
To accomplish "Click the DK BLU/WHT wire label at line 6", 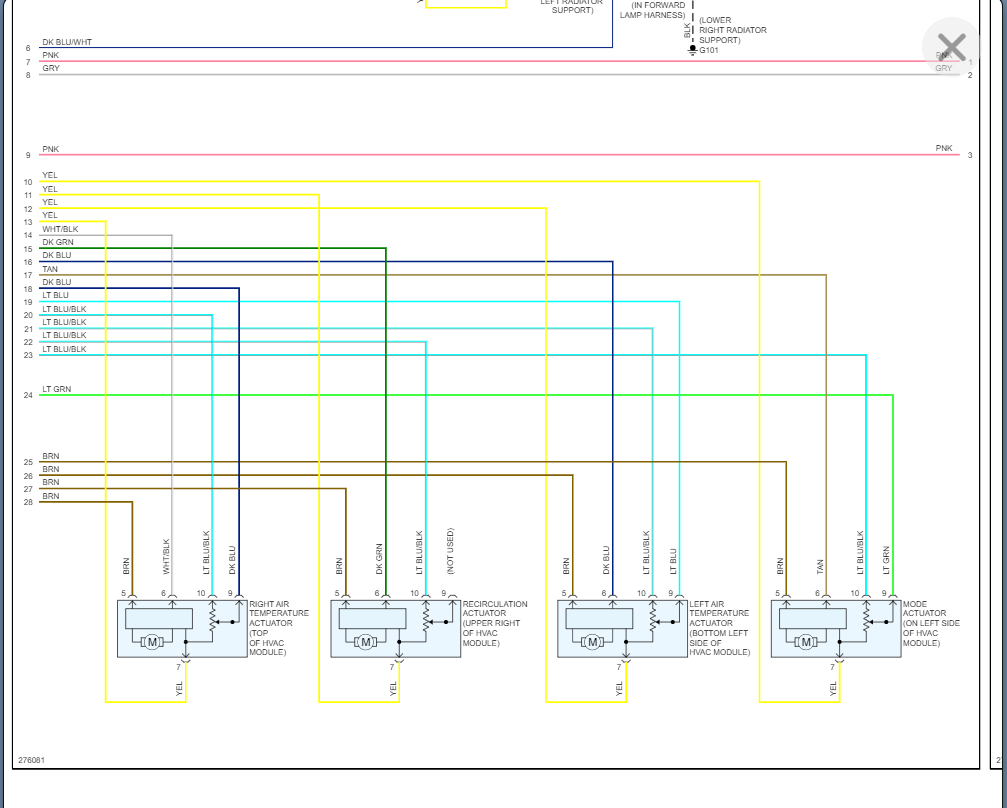I will click(67, 42).
